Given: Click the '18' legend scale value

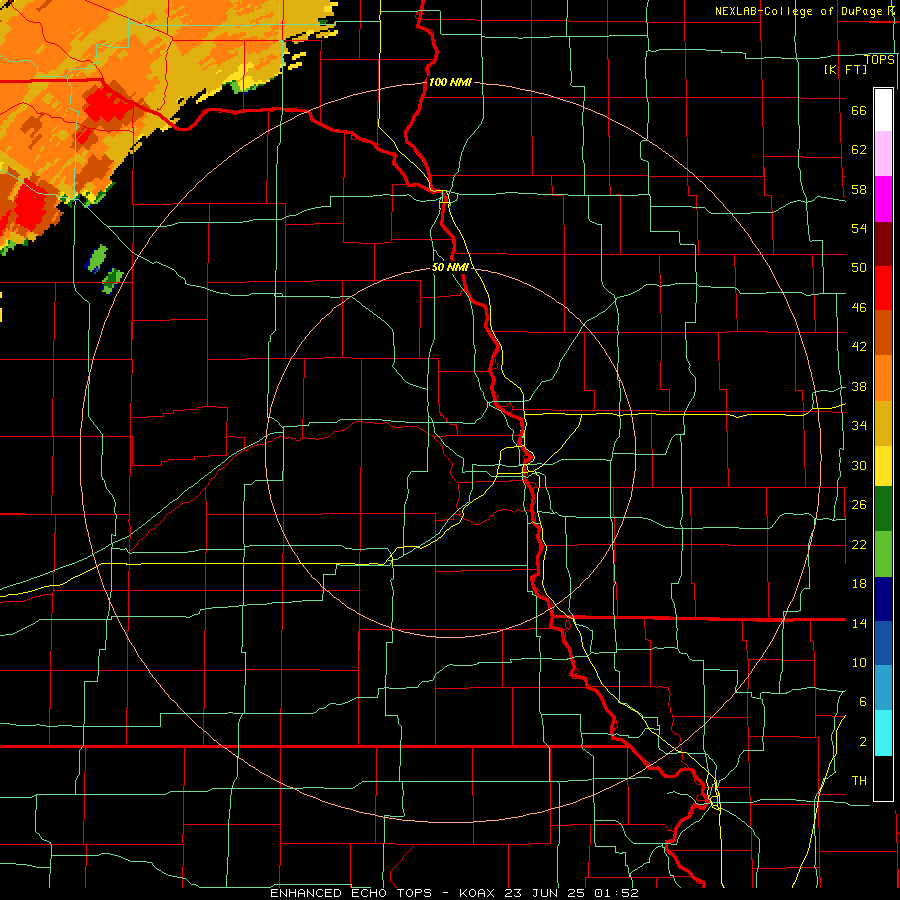Looking at the screenshot, I should click(x=859, y=584).
